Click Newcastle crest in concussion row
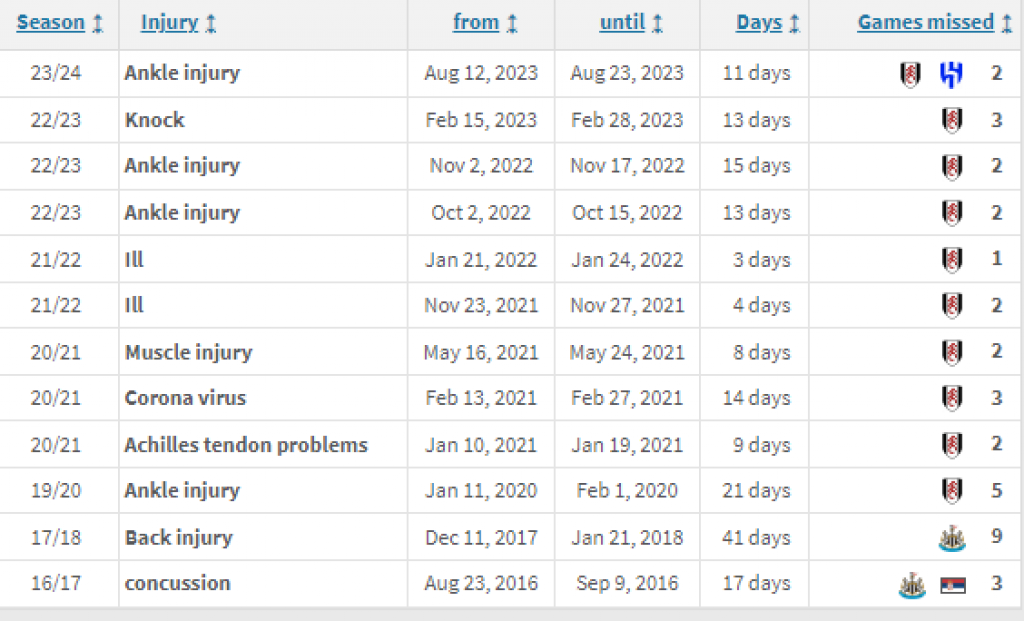Image resolution: width=1024 pixels, height=621 pixels. [911, 585]
